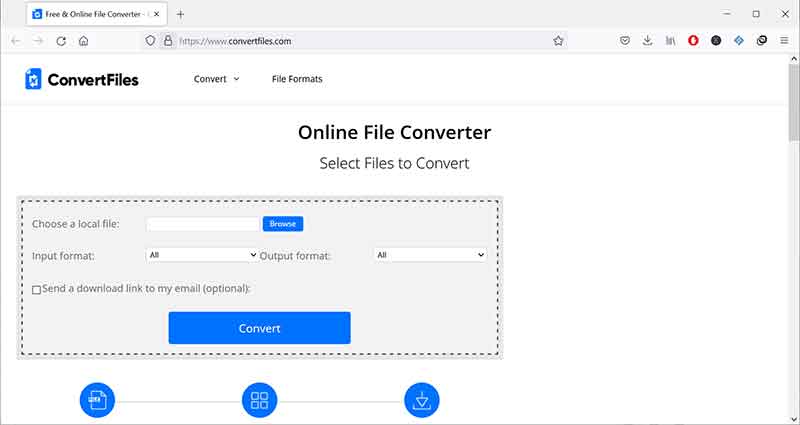Click the download step circle icon
This screenshot has width=800, height=425.
pos(421,401)
